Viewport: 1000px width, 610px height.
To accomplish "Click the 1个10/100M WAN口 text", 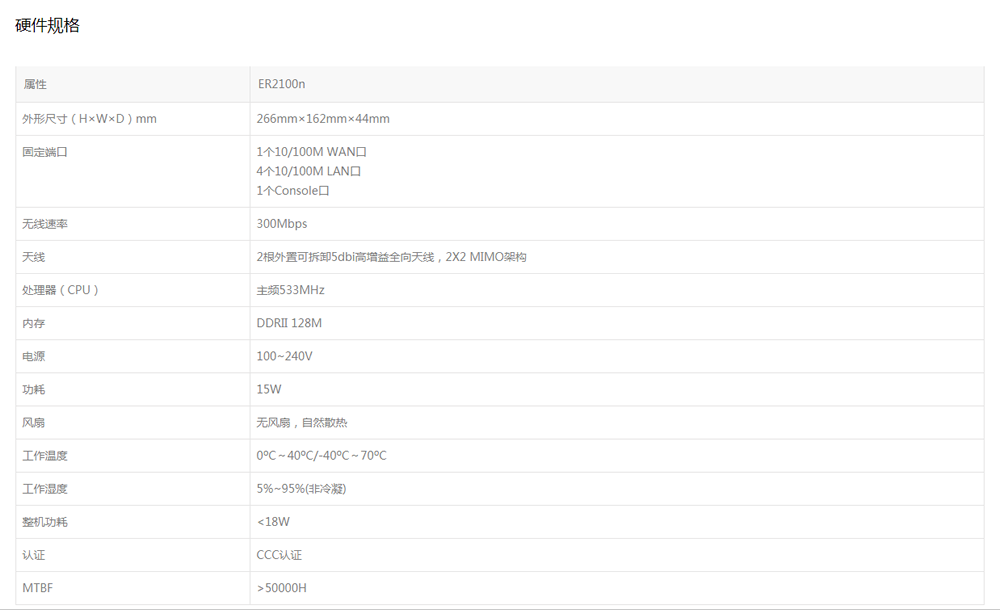I will (314, 151).
